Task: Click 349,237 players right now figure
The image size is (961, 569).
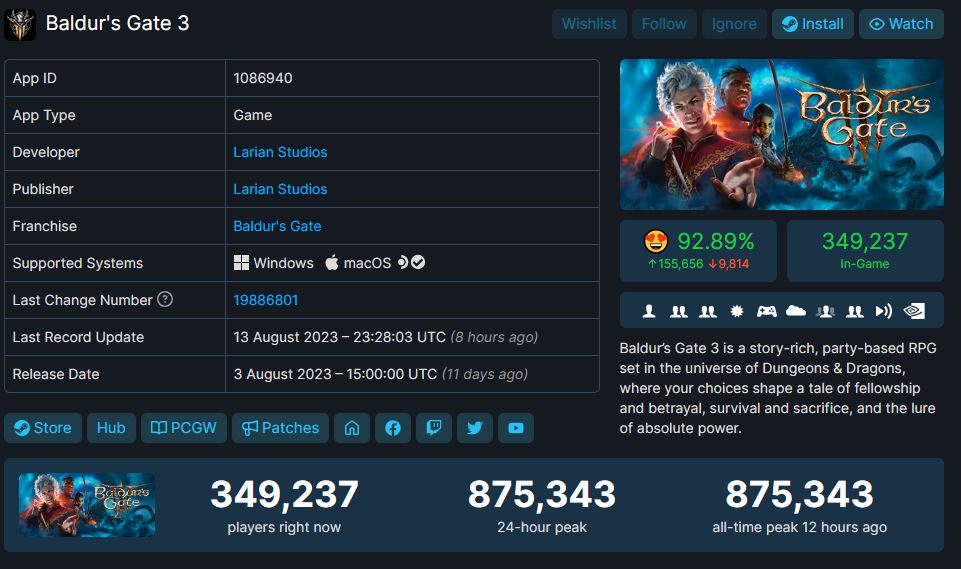Action: [x=284, y=494]
